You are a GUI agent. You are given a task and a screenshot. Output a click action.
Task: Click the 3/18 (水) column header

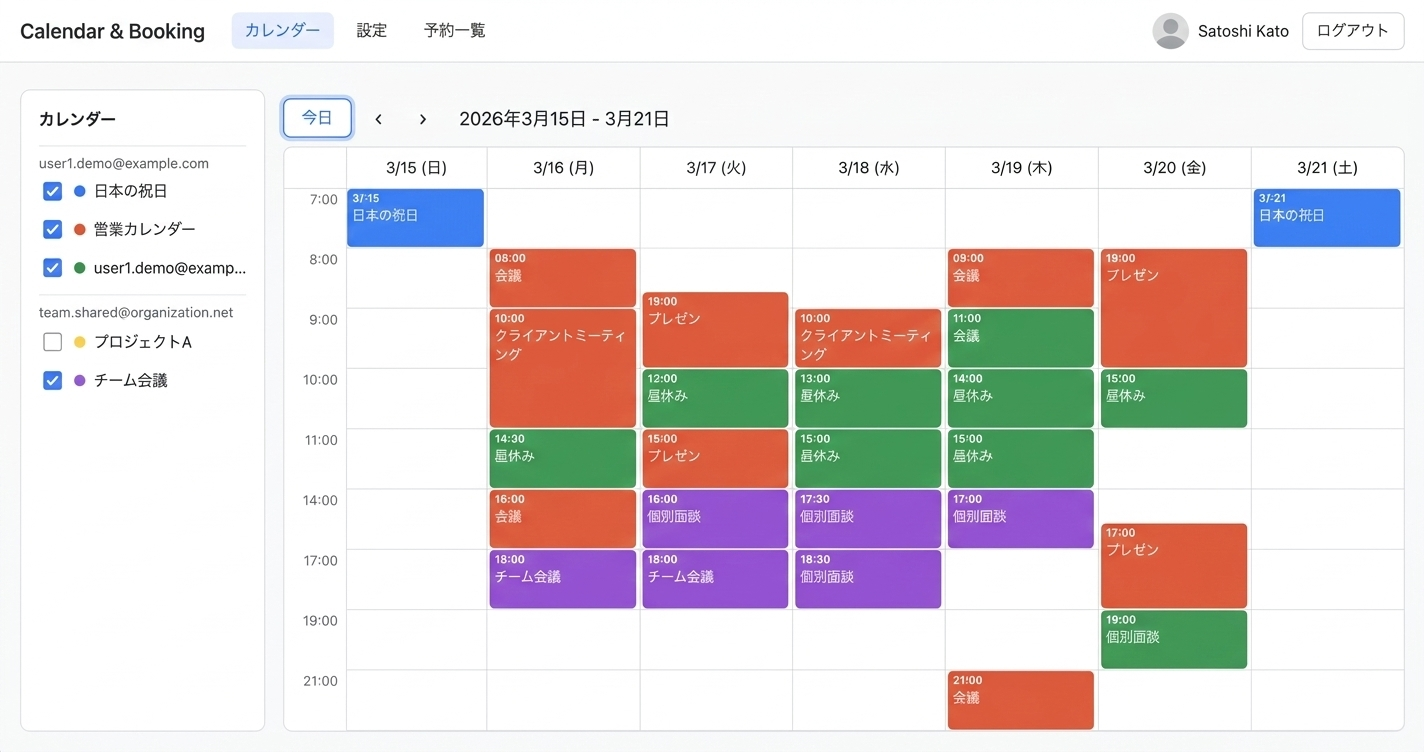click(868, 167)
